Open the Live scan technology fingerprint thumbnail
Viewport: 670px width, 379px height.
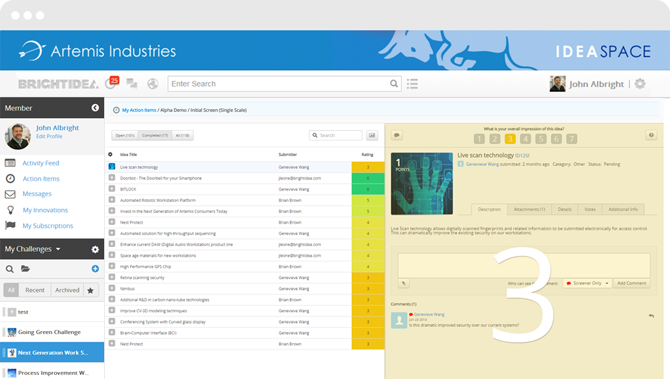tap(422, 184)
